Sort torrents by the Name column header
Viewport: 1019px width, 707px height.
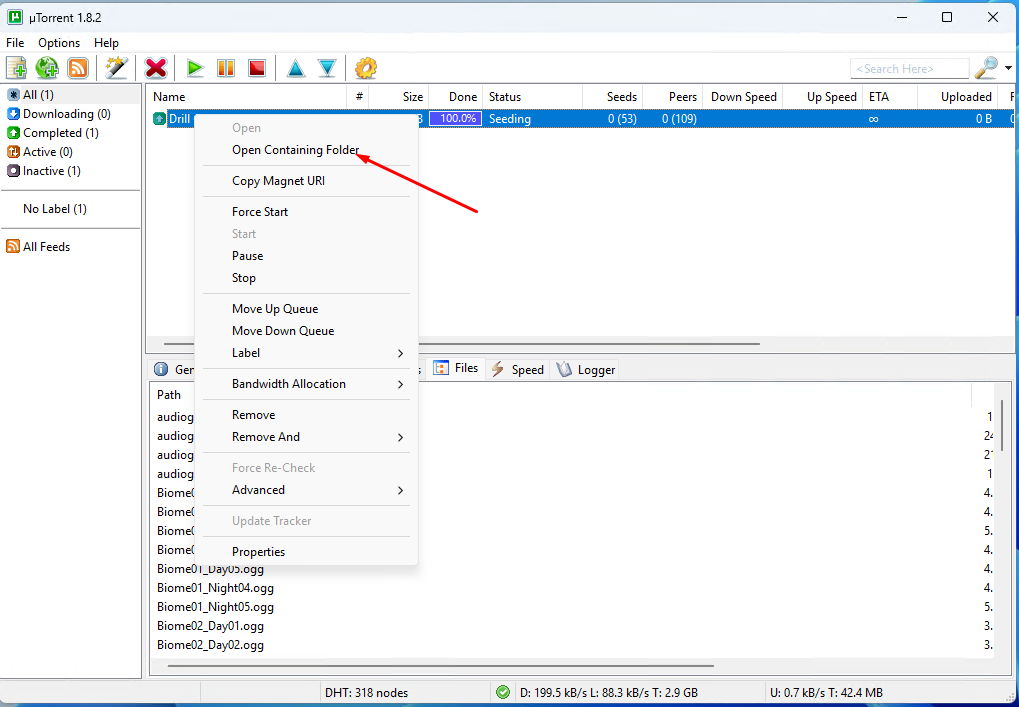[x=246, y=97]
